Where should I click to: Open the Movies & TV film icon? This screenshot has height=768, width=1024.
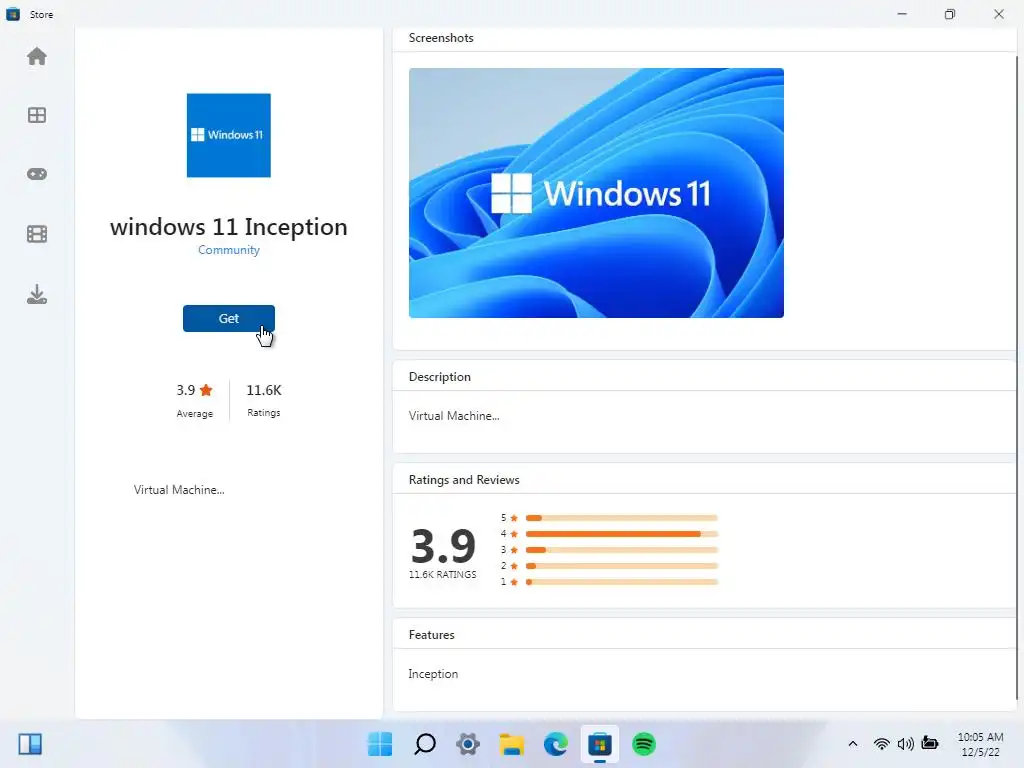tap(37, 234)
